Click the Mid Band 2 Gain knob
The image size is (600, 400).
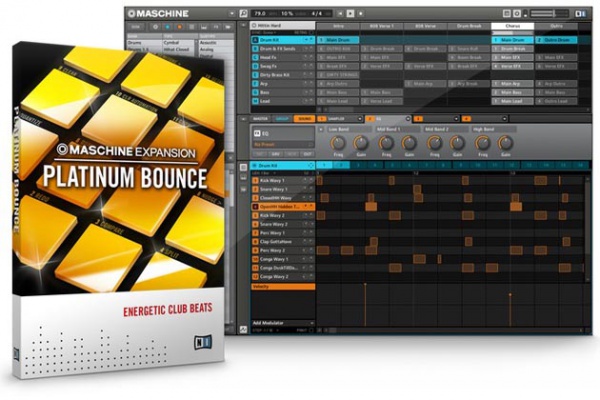[x=457, y=143]
